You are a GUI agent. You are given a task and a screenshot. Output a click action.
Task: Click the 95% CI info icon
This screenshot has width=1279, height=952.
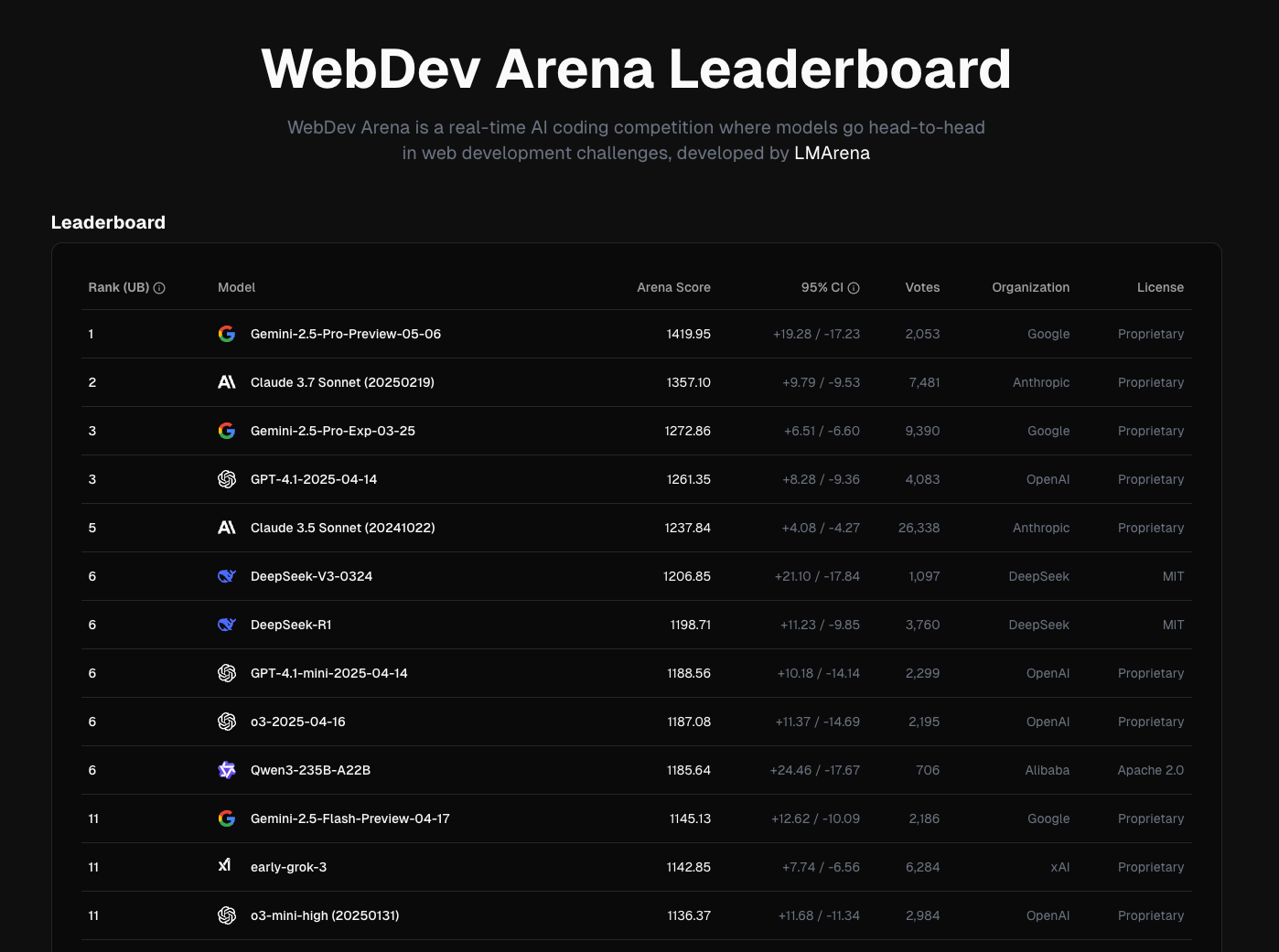pyautogui.click(x=854, y=288)
